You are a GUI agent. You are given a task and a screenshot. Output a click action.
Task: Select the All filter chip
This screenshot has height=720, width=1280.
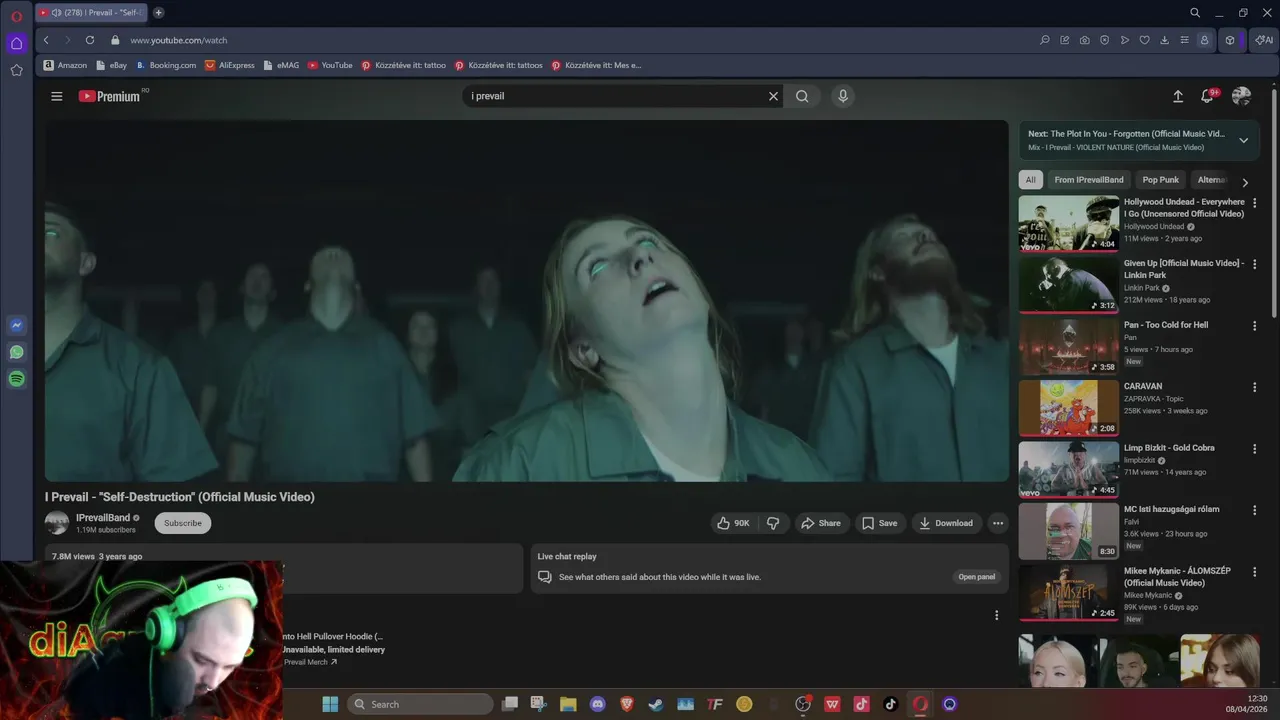pos(1030,180)
